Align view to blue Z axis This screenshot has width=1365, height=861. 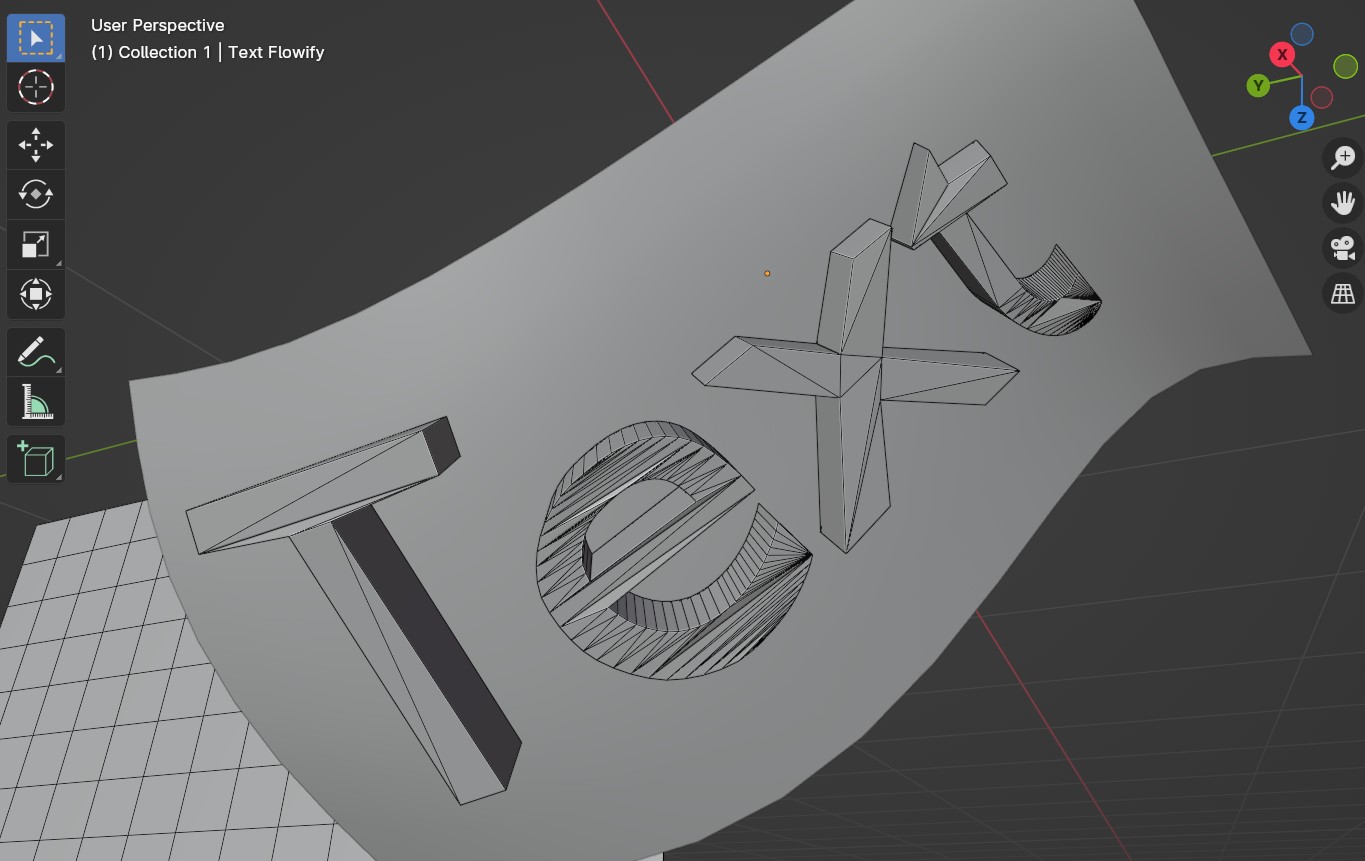pyautogui.click(x=1301, y=118)
